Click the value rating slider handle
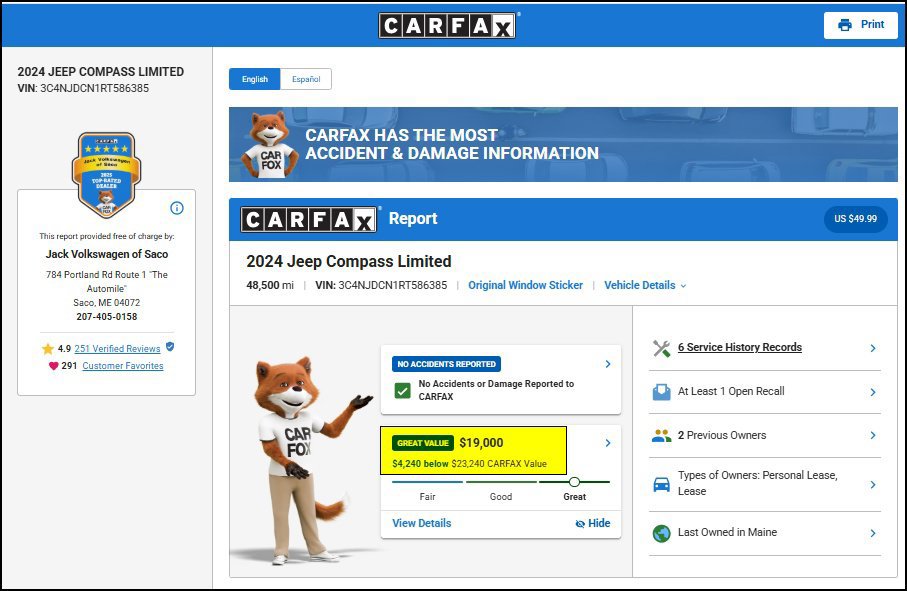The image size is (907, 591). click(574, 482)
